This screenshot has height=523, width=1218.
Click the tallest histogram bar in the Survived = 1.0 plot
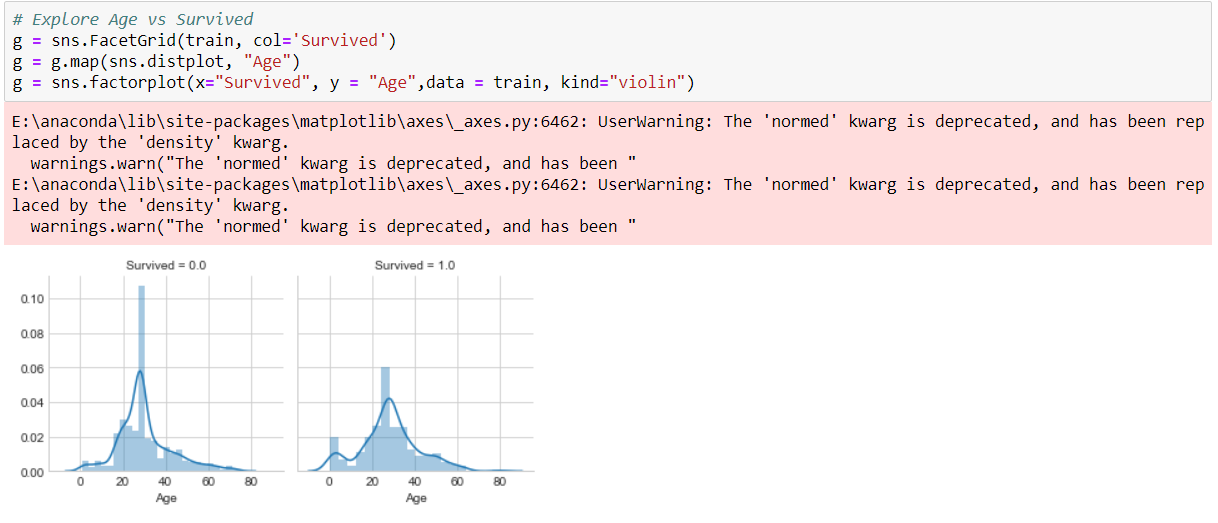(x=386, y=419)
